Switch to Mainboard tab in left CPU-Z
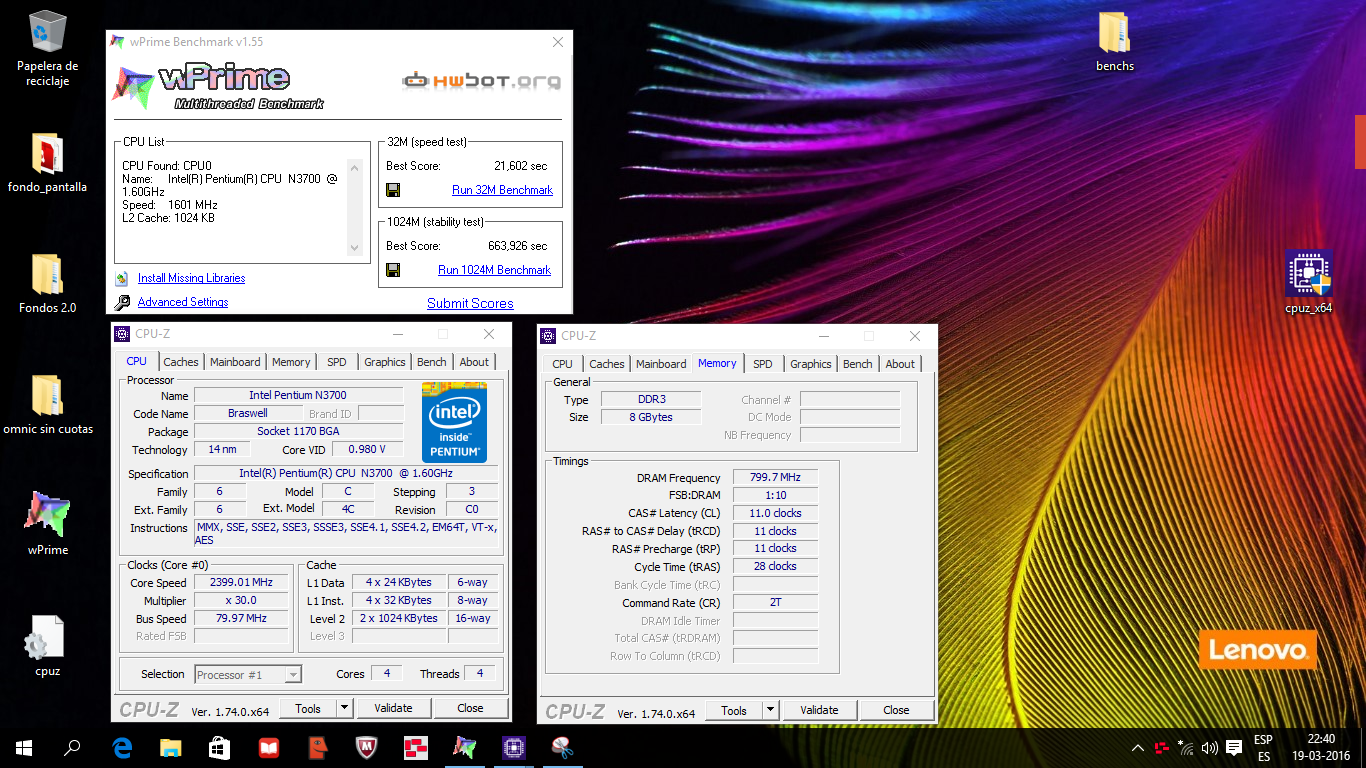Image resolution: width=1366 pixels, height=768 pixels. pyautogui.click(x=235, y=362)
